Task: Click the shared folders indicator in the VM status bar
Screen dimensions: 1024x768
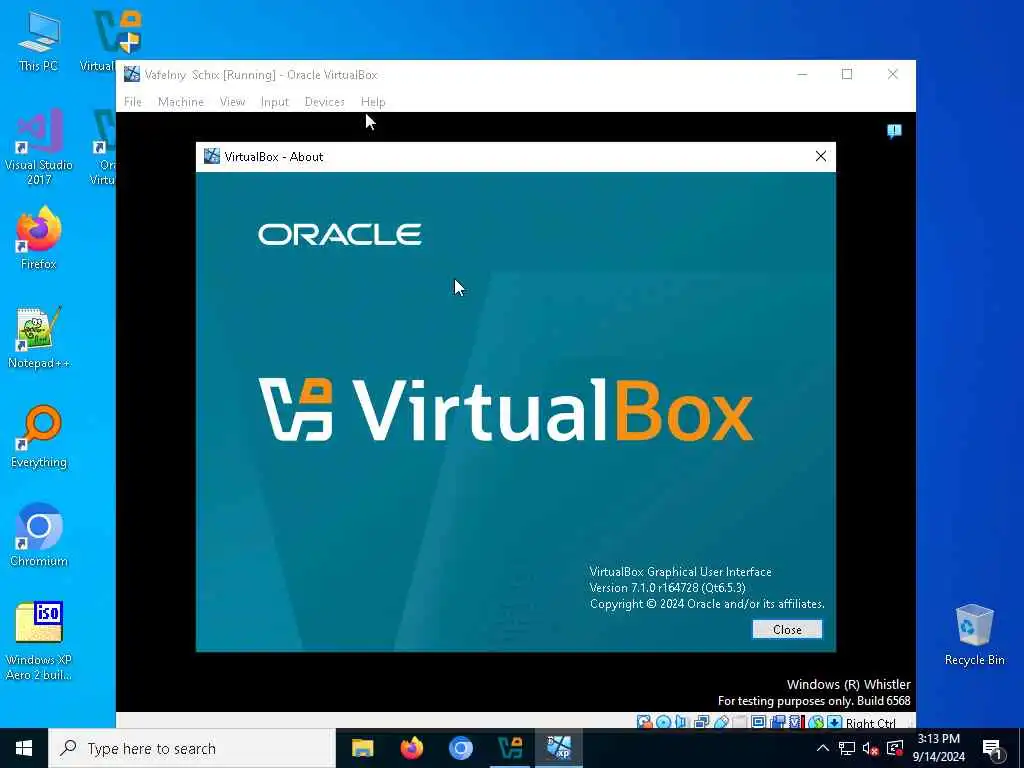Action: pyautogui.click(x=739, y=722)
